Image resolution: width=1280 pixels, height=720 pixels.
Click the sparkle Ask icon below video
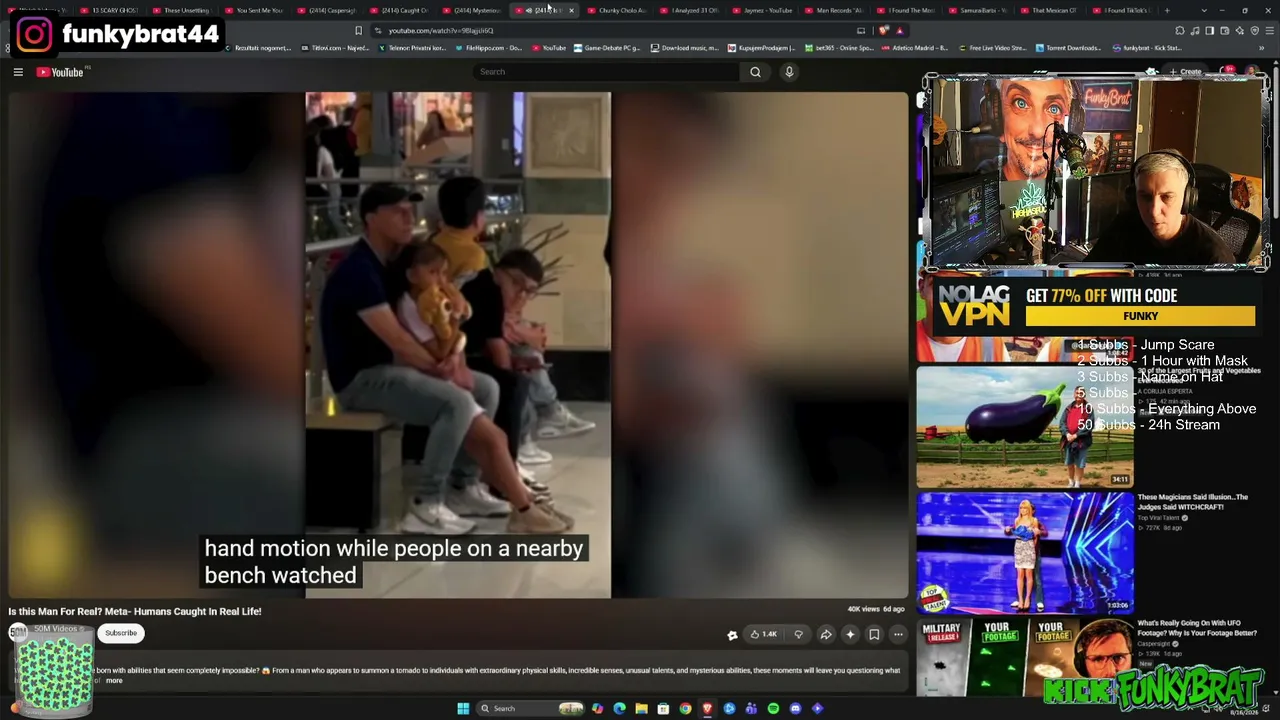[x=850, y=634]
